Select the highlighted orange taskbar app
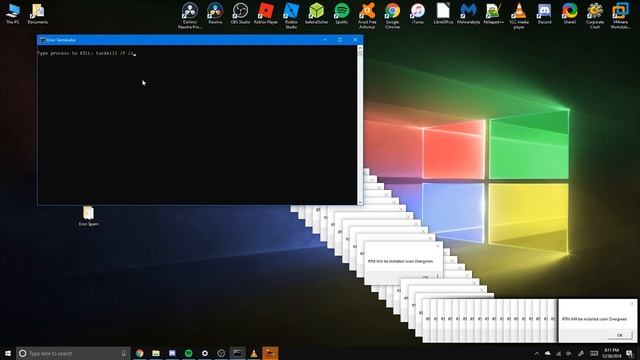This screenshot has width=640, height=360. tap(270, 353)
